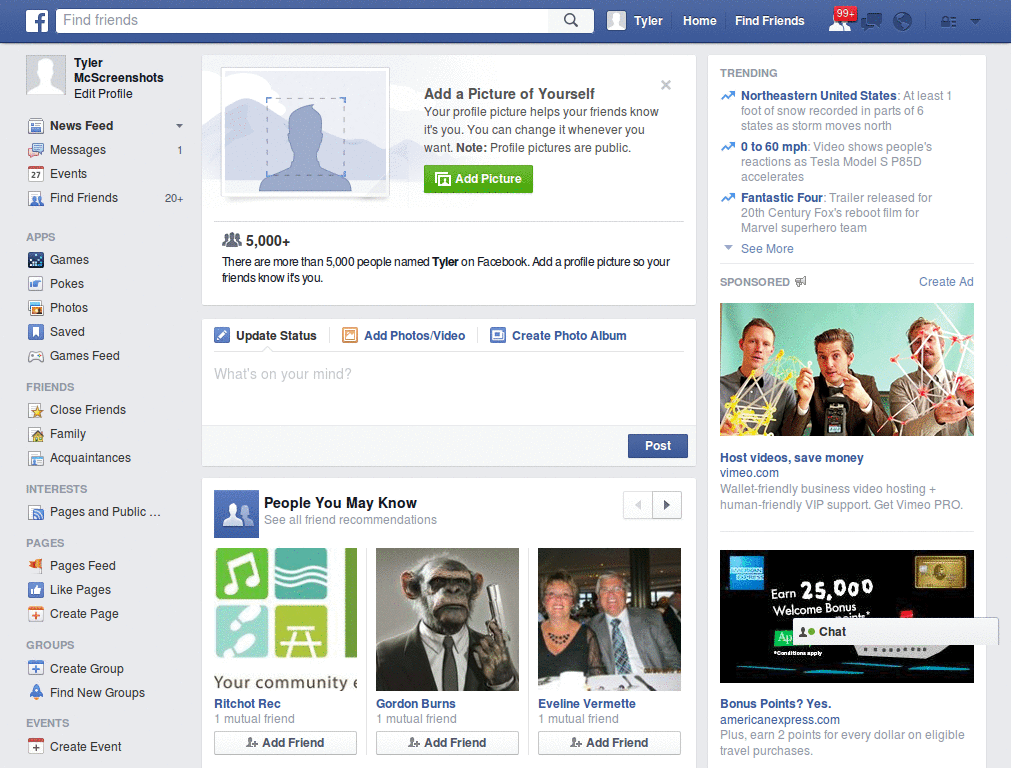The height and width of the screenshot is (768, 1024).
Task: Open the Vimeo sponsored ad image
Action: click(846, 370)
